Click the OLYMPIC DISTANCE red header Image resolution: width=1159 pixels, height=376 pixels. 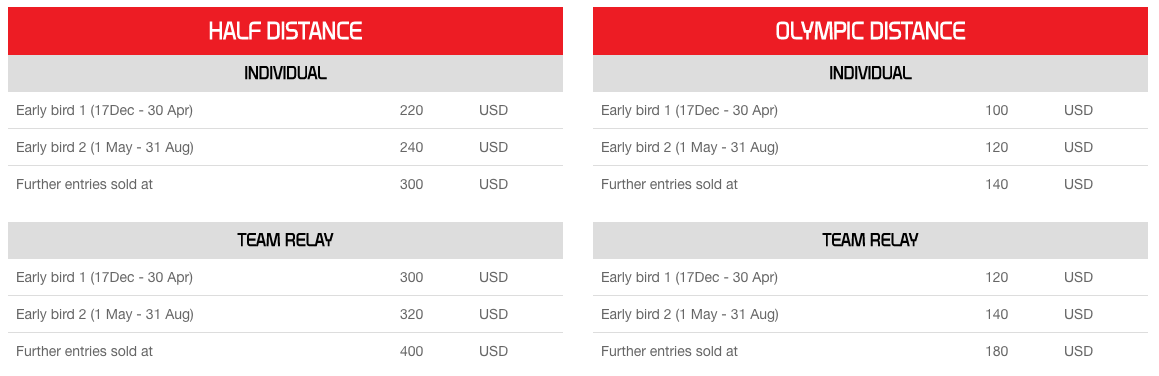tap(870, 31)
